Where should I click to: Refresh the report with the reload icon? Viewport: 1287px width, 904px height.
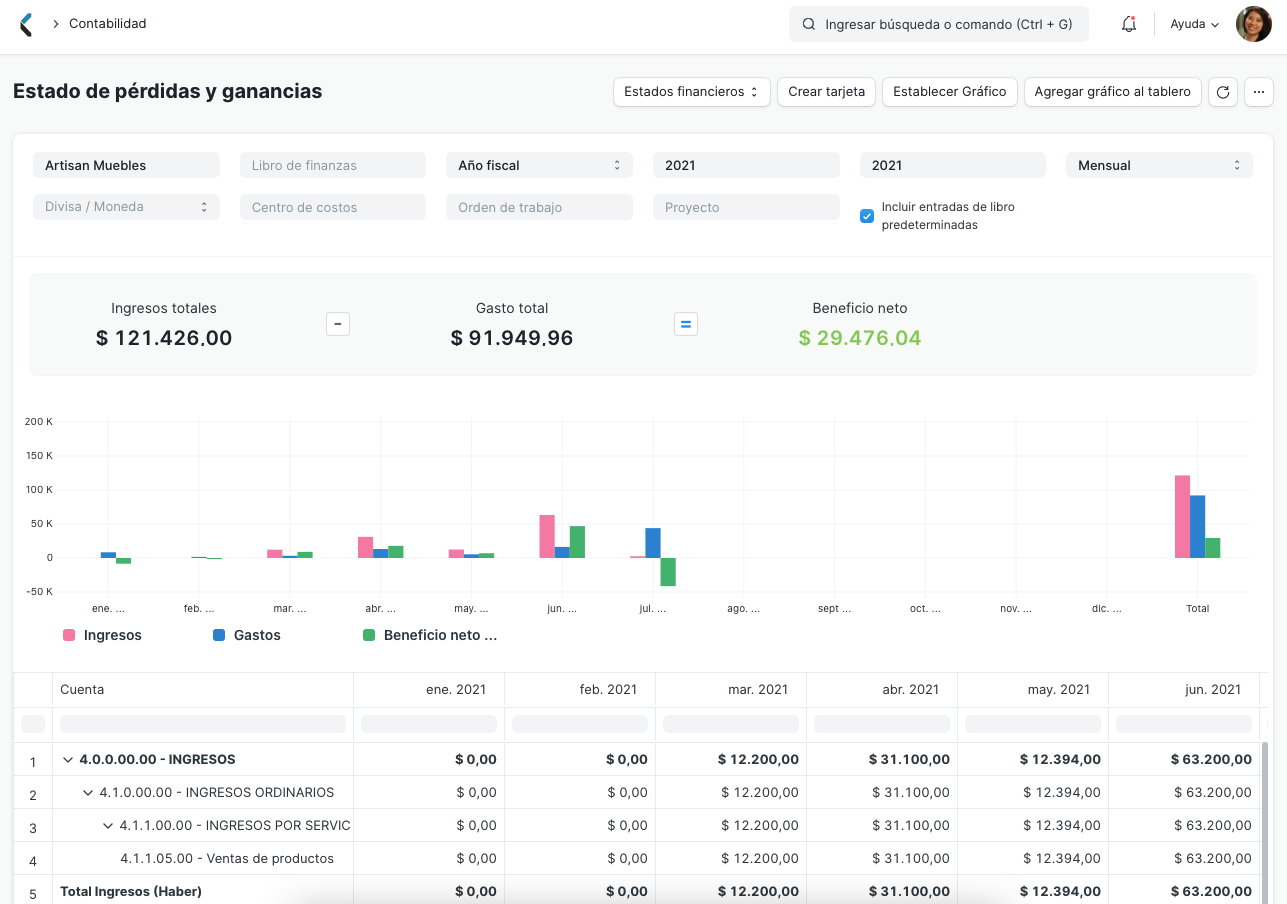(x=1222, y=91)
